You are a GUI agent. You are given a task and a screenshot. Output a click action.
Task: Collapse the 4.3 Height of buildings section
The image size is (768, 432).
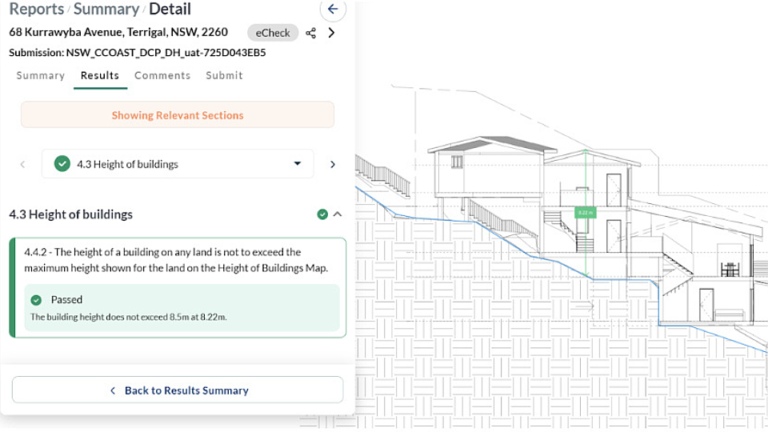(x=337, y=214)
